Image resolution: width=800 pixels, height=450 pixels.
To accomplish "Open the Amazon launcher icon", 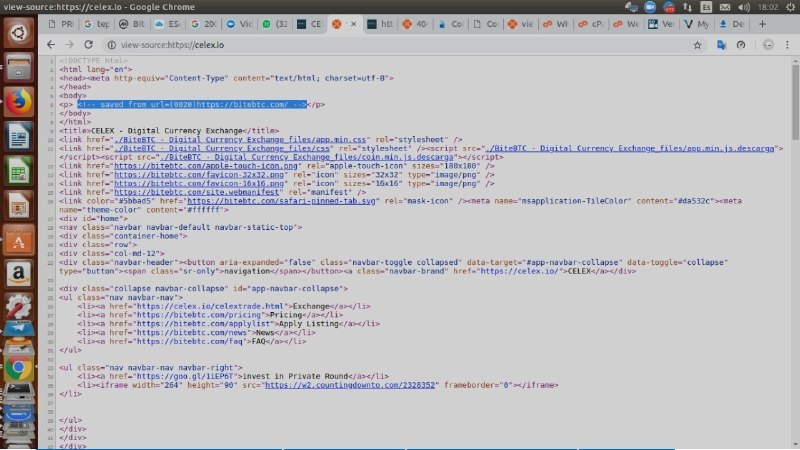I will point(19,274).
